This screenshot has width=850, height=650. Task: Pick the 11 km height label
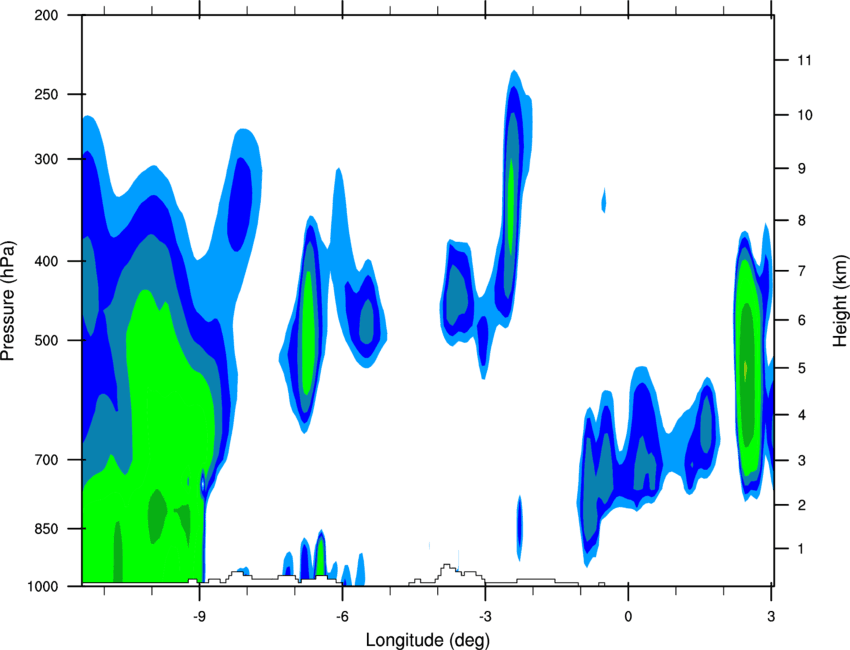coord(804,60)
